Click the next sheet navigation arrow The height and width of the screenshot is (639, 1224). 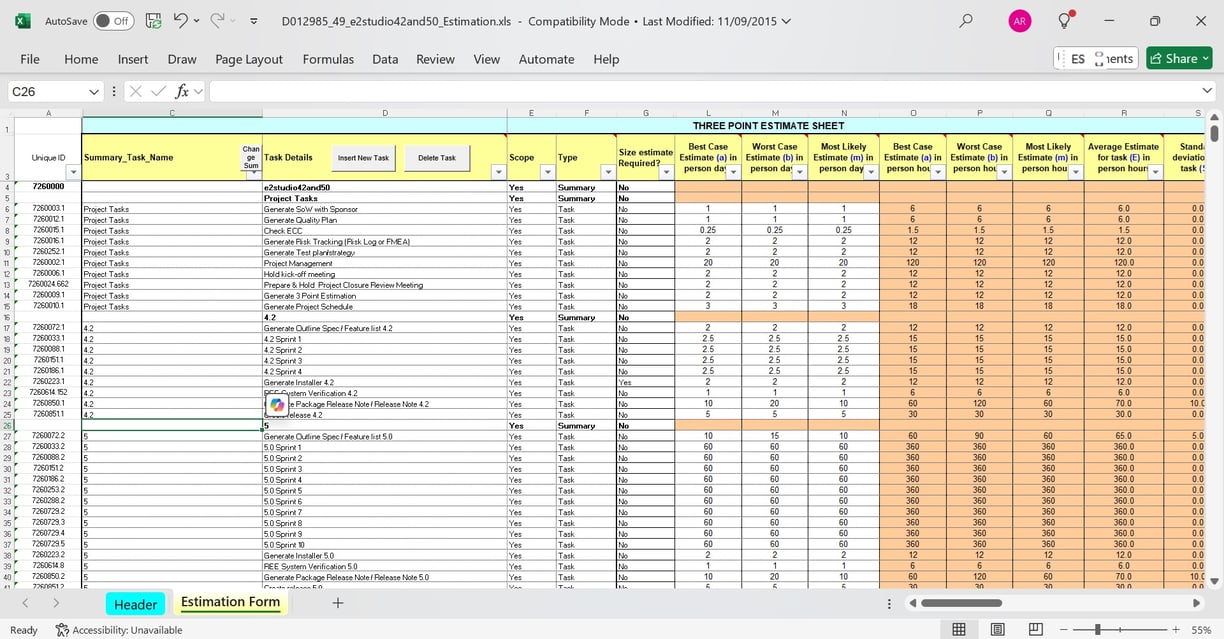55,603
